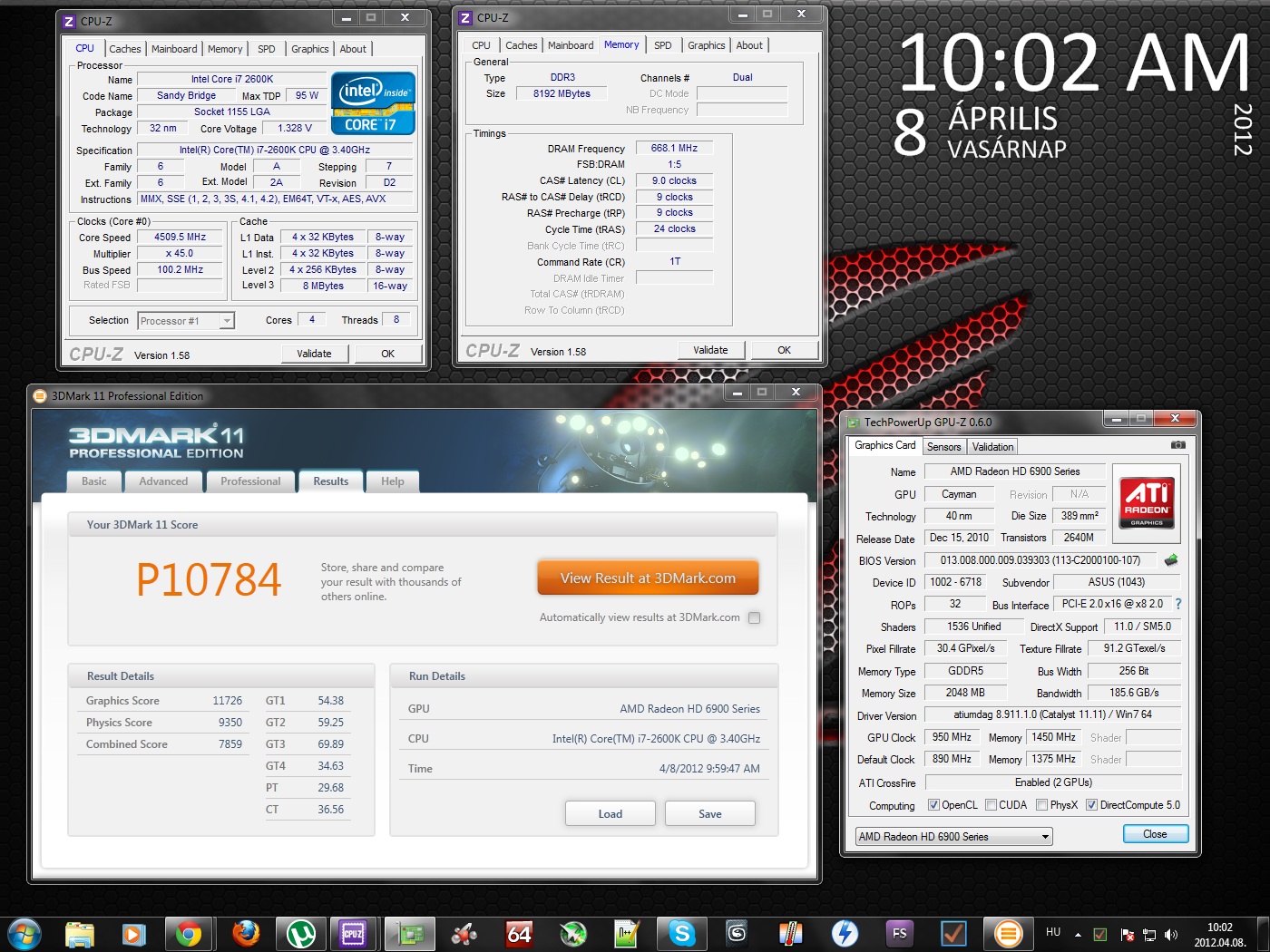Click the Bus Interface question mark icon
The height and width of the screenshot is (952, 1270).
[1178, 604]
